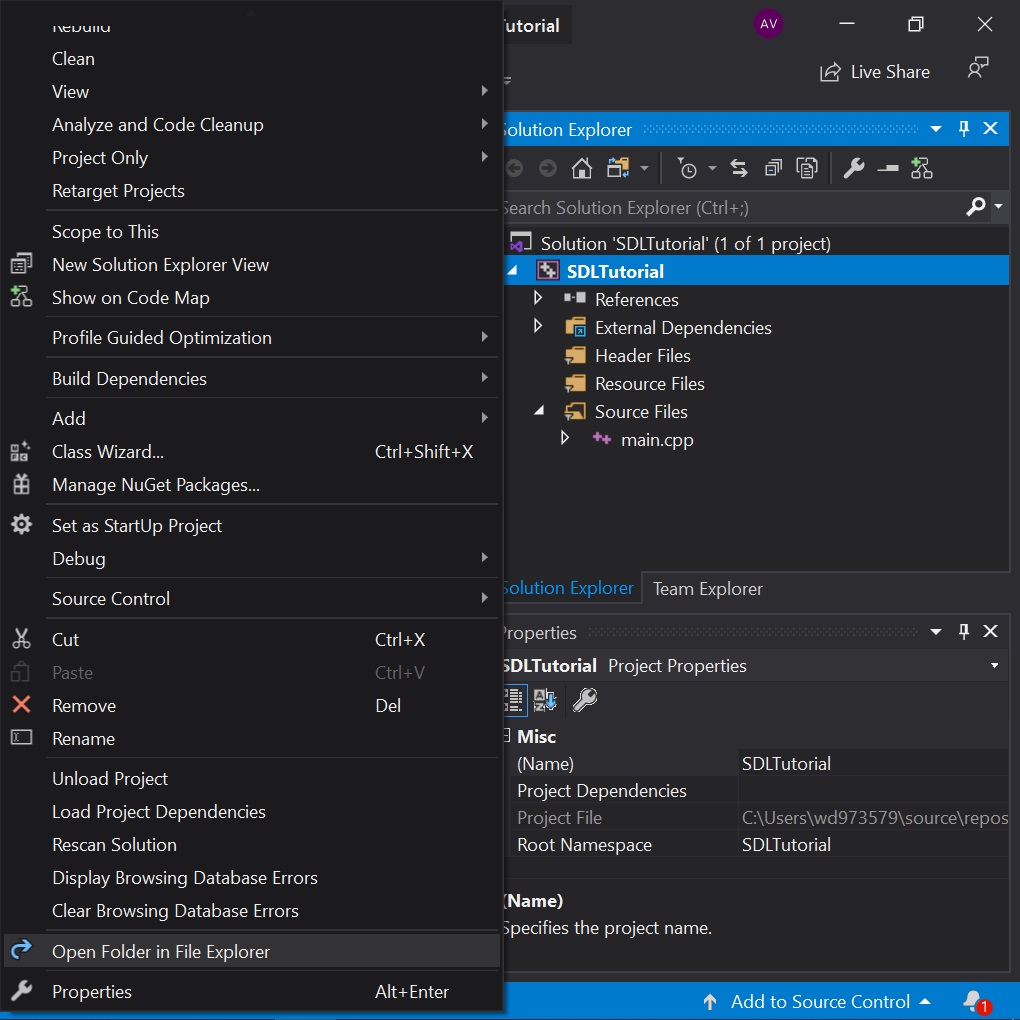Pin the Properties panel with pushpin icon
Image resolution: width=1020 pixels, height=1020 pixels.
click(963, 631)
